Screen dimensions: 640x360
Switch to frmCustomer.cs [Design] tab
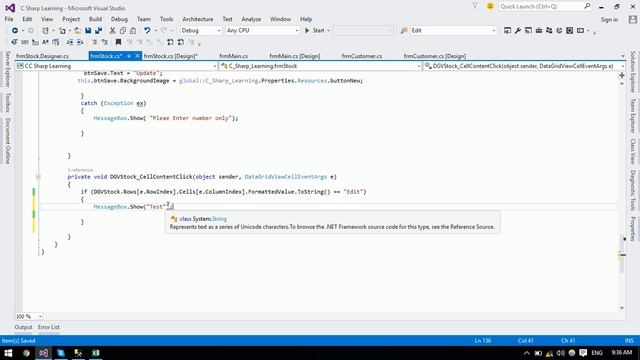coord(435,56)
